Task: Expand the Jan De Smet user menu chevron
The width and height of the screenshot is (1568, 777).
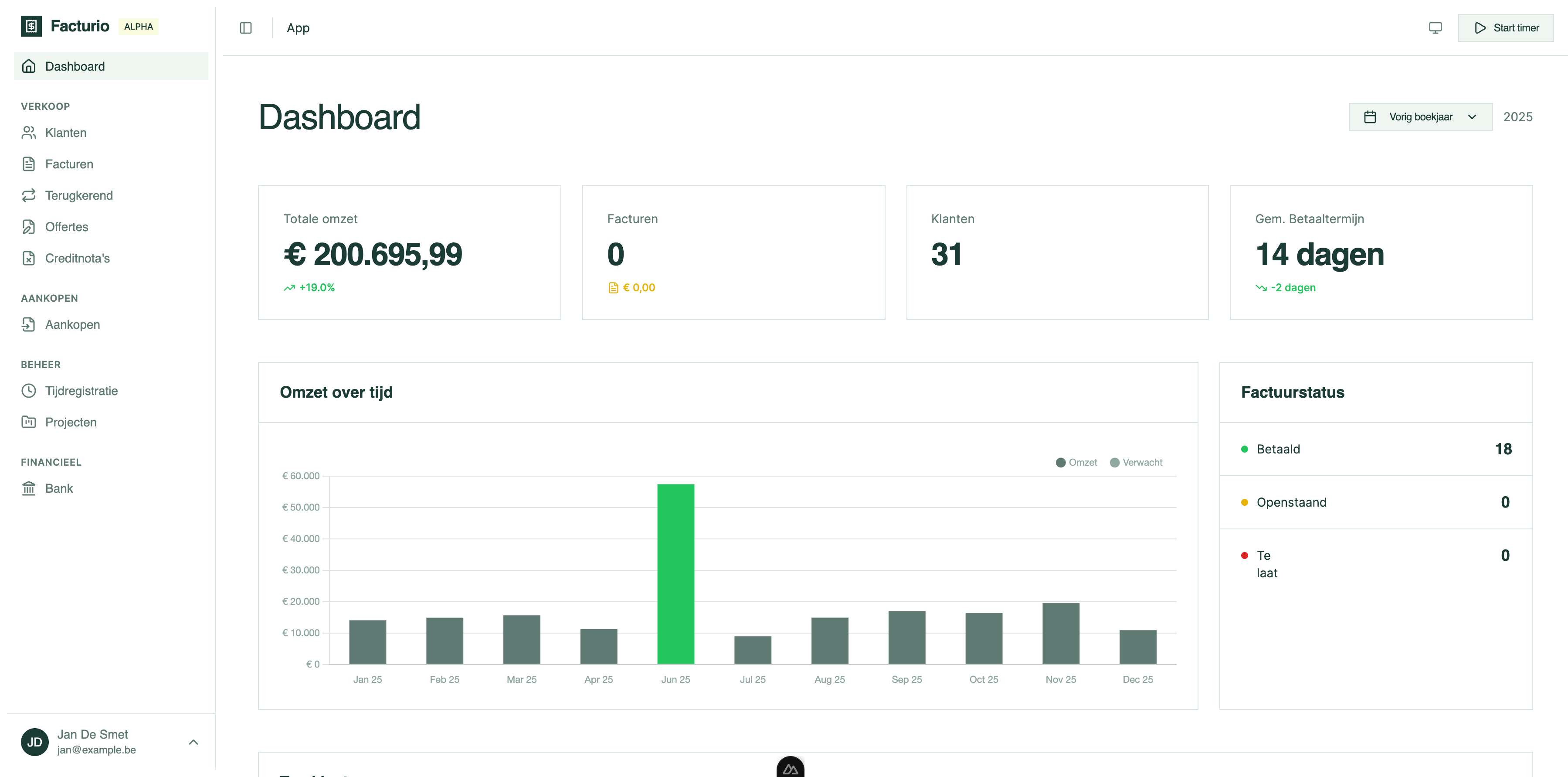Action: pyautogui.click(x=193, y=742)
